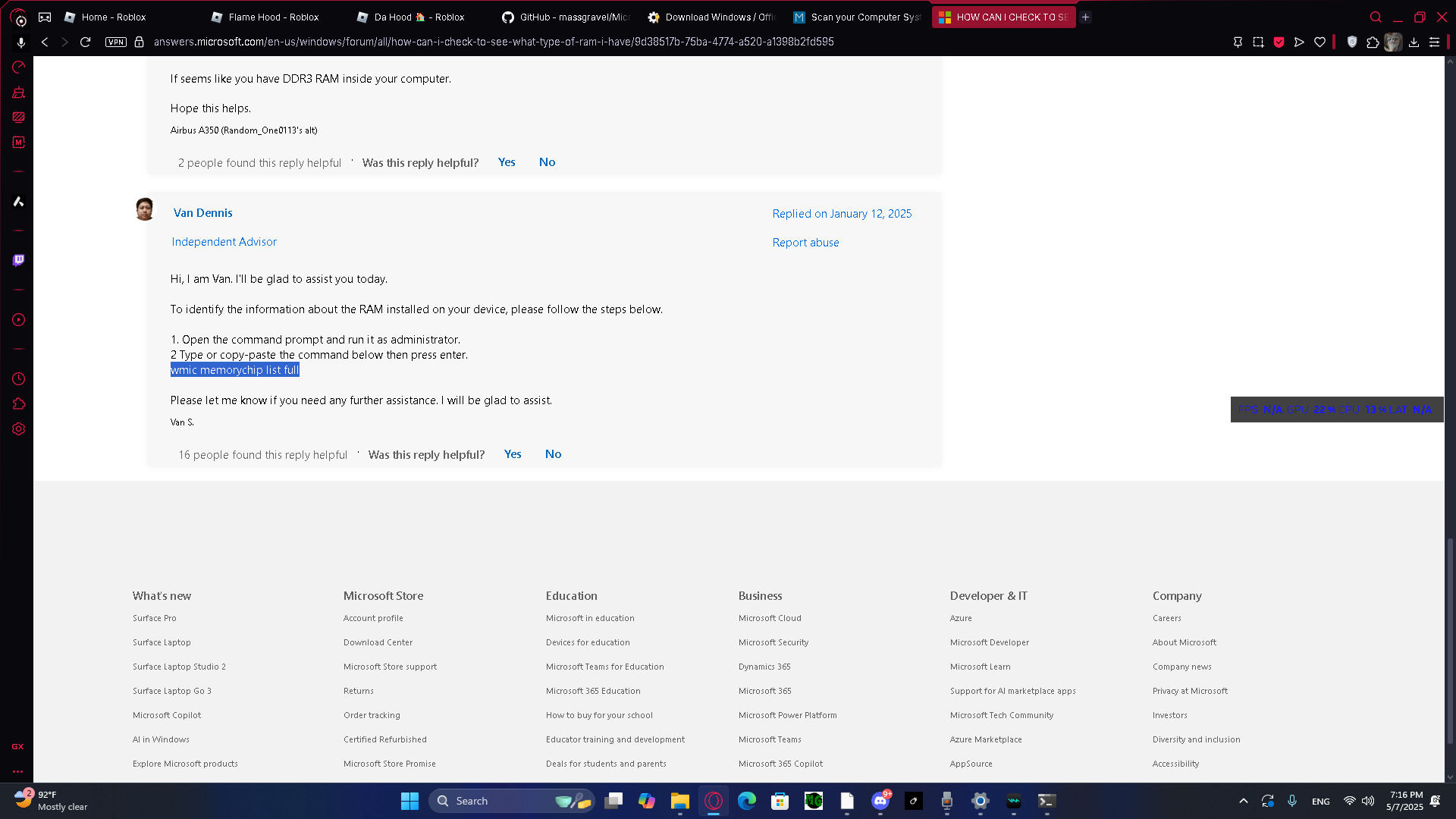Image resolution: width=1456 pixels, height=819 pixels.
Task: Click Report abuse link
Action: click(x=805, y=243)
